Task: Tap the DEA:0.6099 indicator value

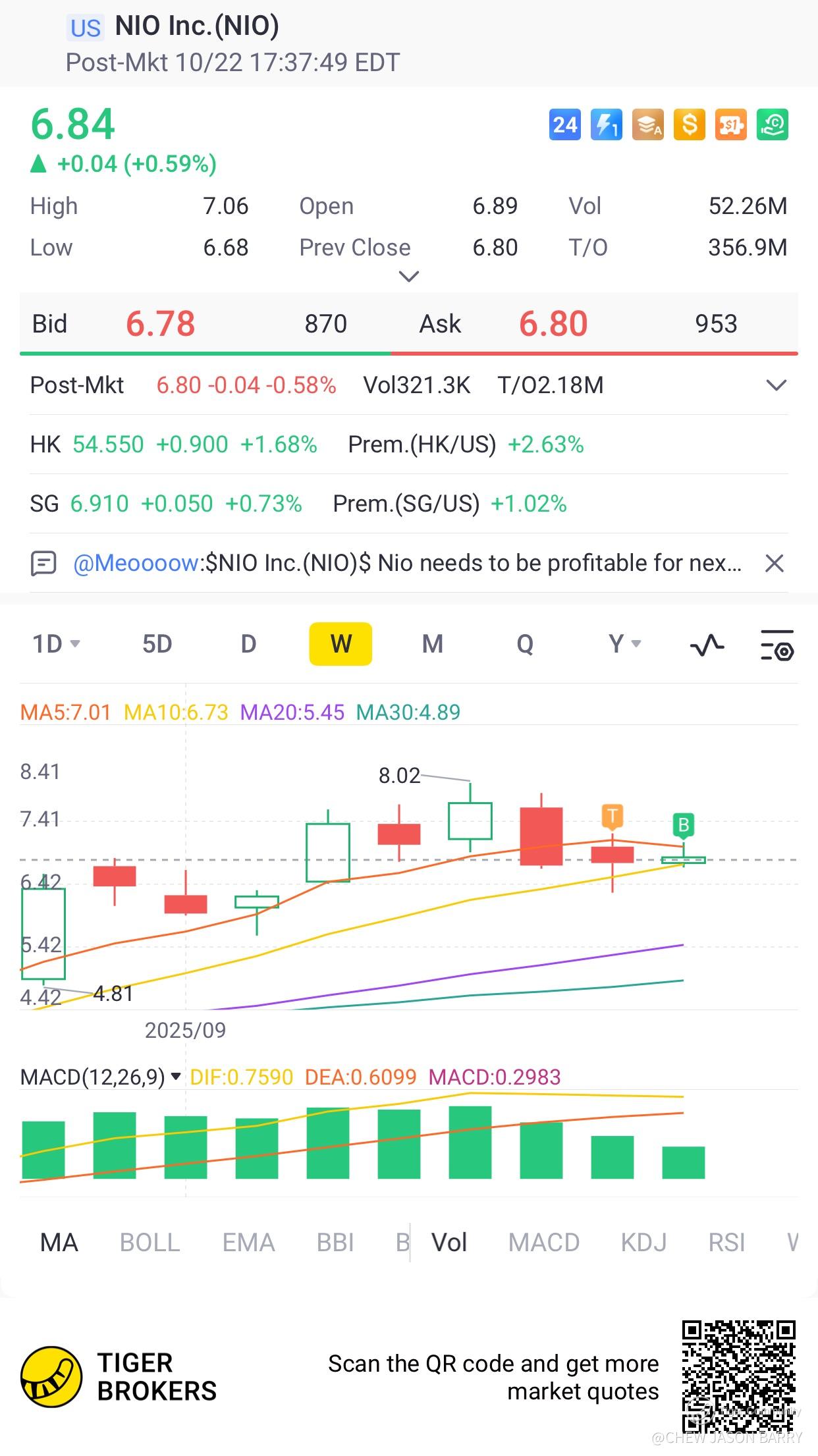Action: coord(361,1077)
